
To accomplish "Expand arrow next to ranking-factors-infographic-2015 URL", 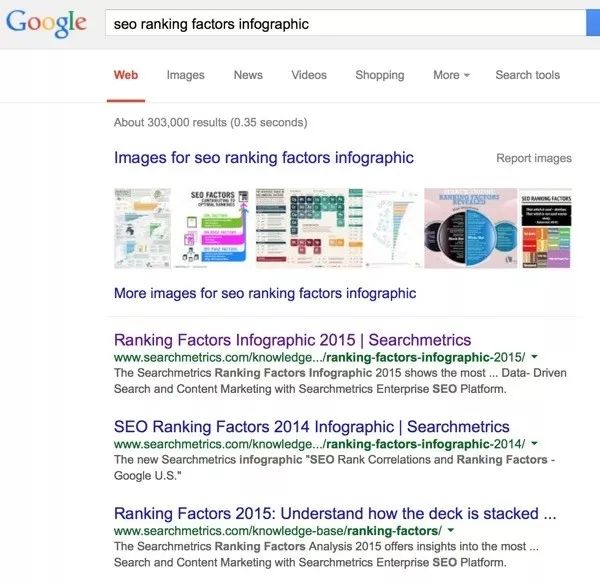I will pos(535,357).
